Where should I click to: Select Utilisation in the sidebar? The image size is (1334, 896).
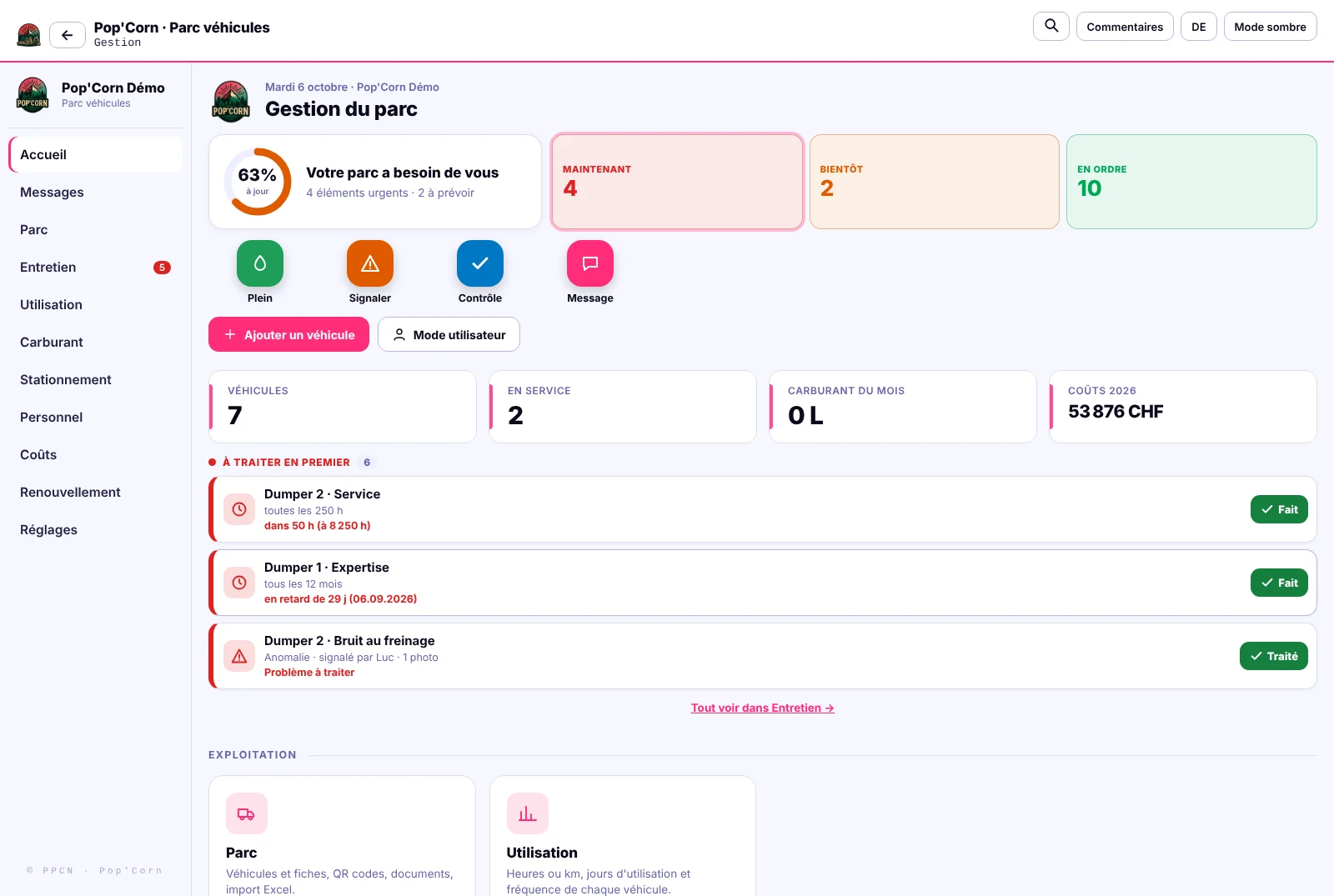click(x=95, y=305)
